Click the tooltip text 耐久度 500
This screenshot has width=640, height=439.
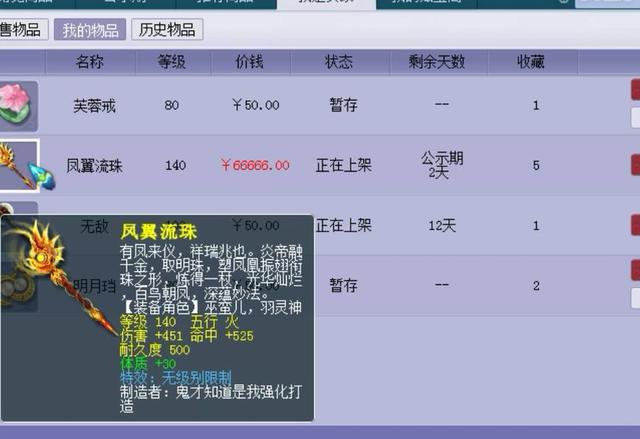pyautogui.click(x=155, y=350)
